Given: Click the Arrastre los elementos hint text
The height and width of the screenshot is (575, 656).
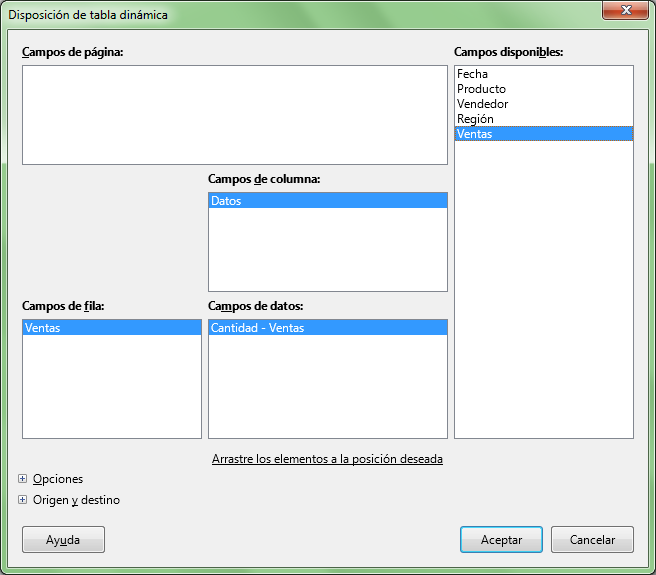Looking at the screenshot, I should click(327, 459).
